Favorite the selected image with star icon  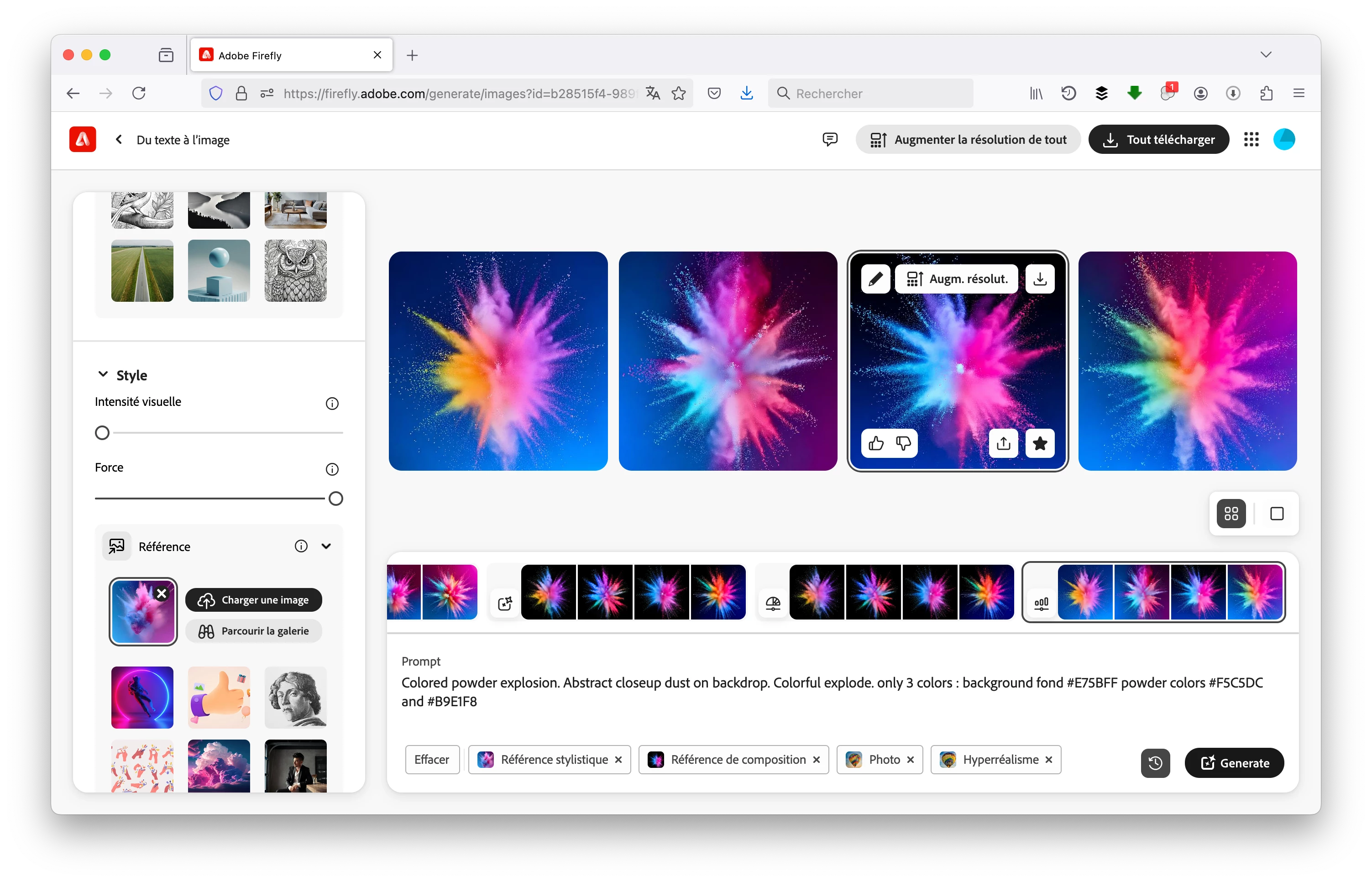1040,443
